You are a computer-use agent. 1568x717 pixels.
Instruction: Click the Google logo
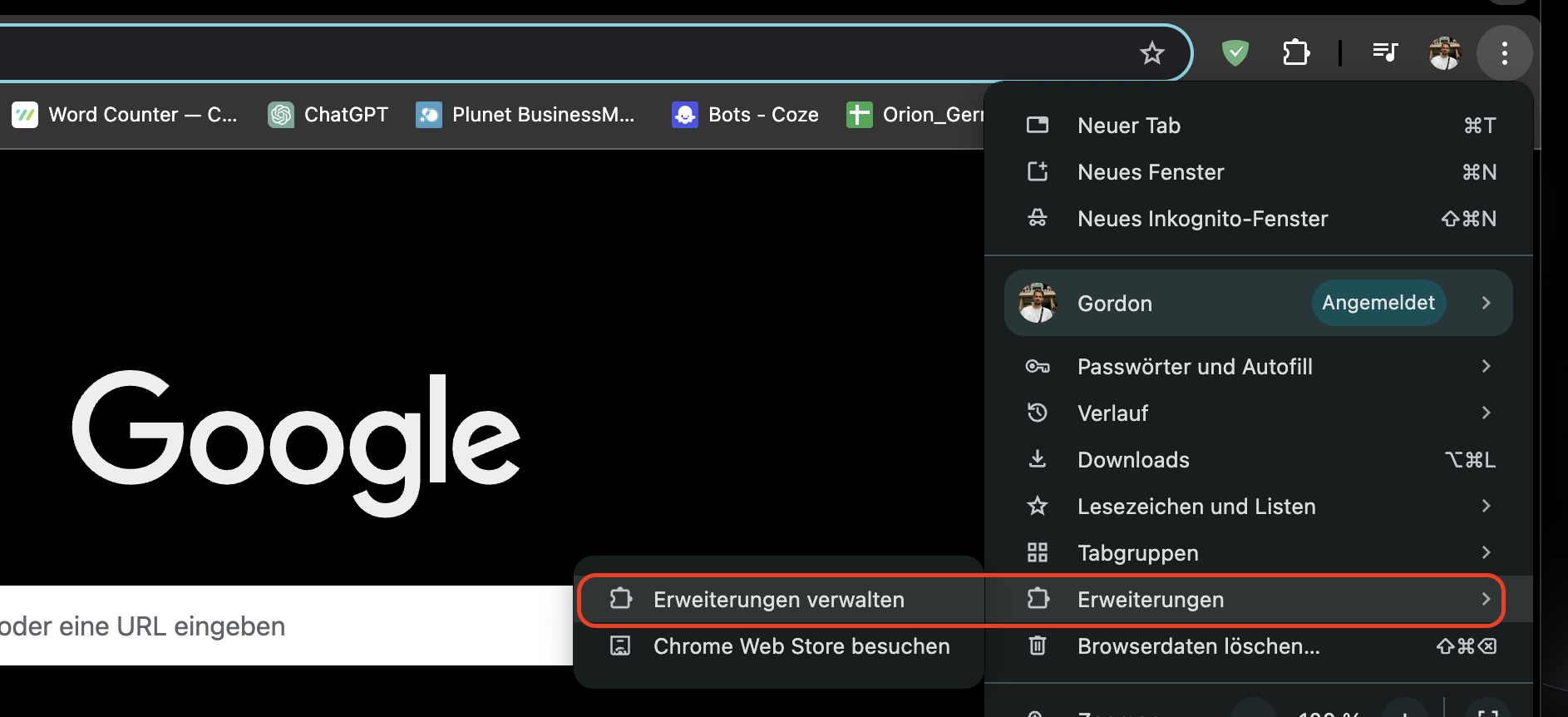(x=296, y=443)
